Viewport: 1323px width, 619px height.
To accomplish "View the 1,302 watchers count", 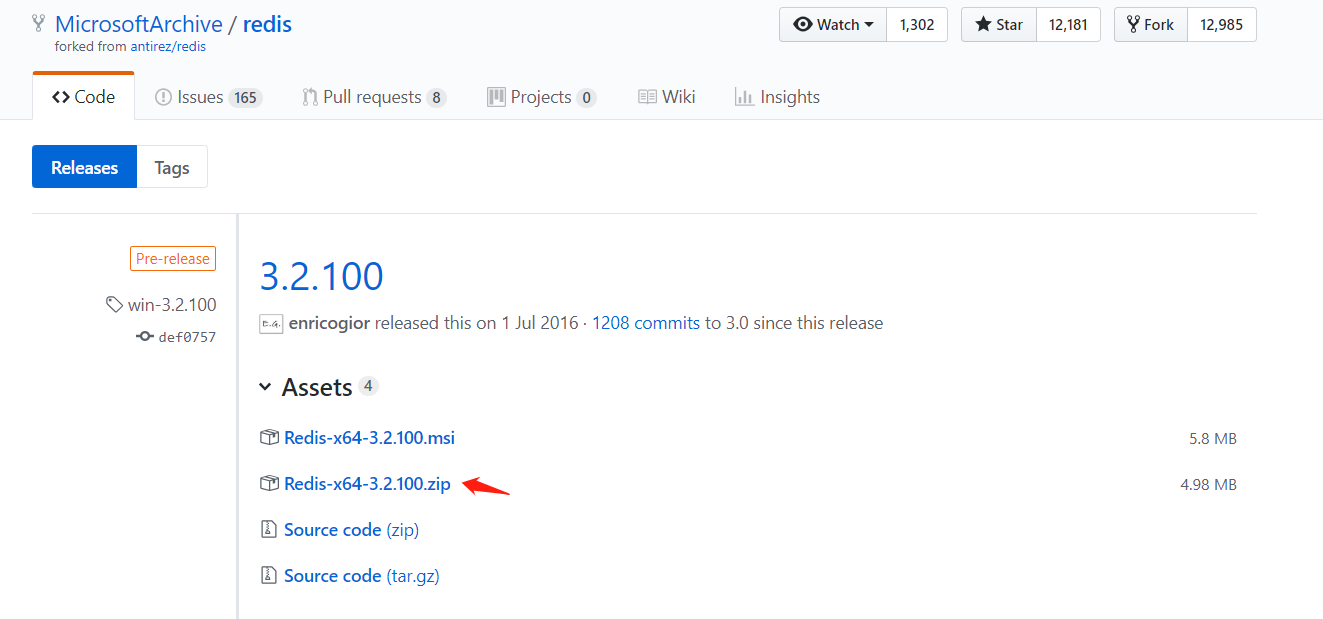I will [x=917, y=25].
